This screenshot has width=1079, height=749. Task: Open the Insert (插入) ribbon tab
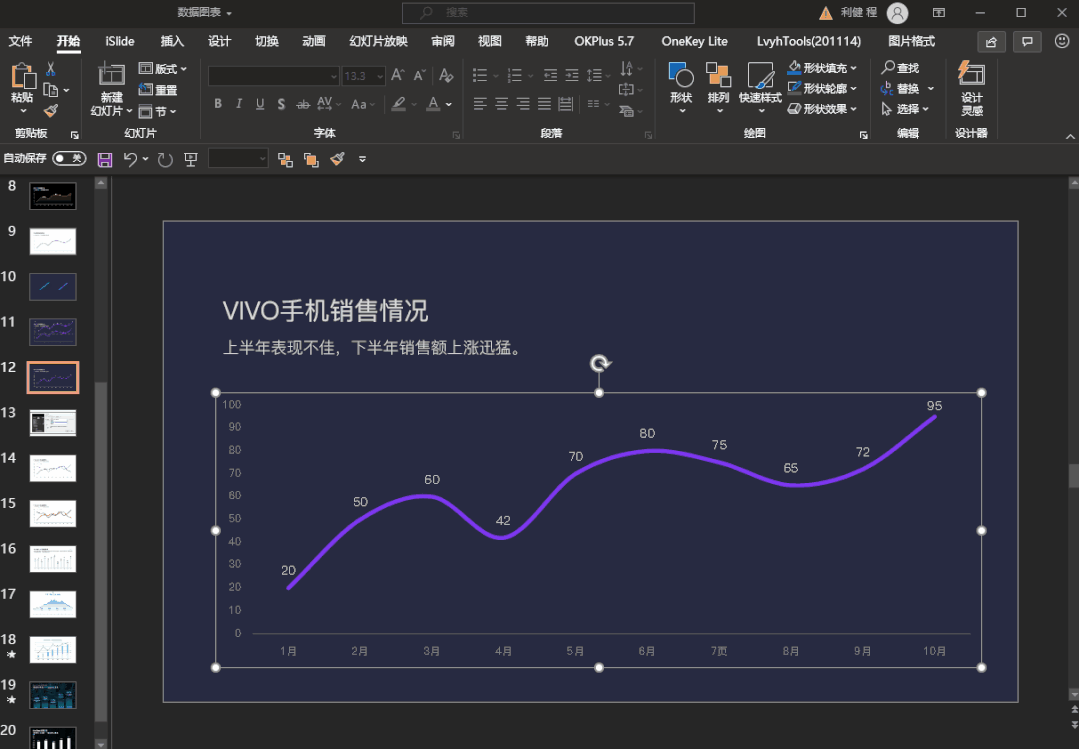172,41
